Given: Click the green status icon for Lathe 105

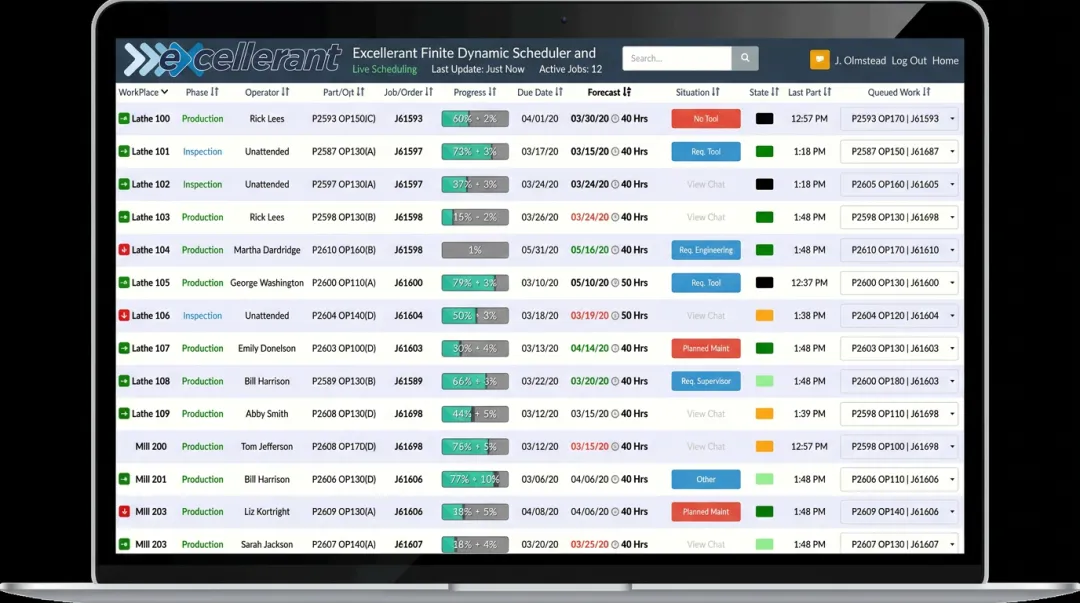Looking at the screenshot, I should click(124, 283).
